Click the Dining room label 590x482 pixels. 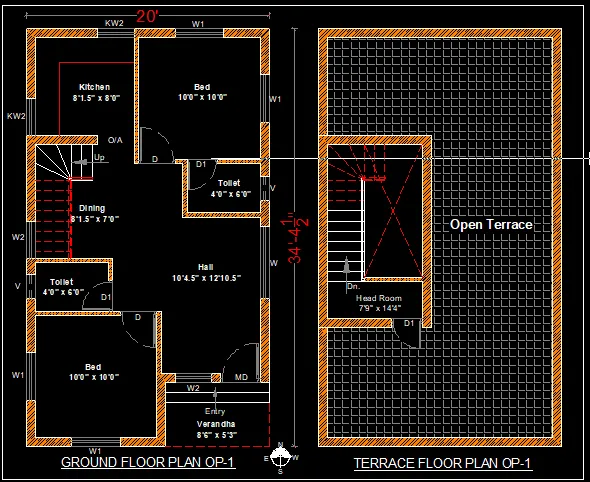coord(92,208)
